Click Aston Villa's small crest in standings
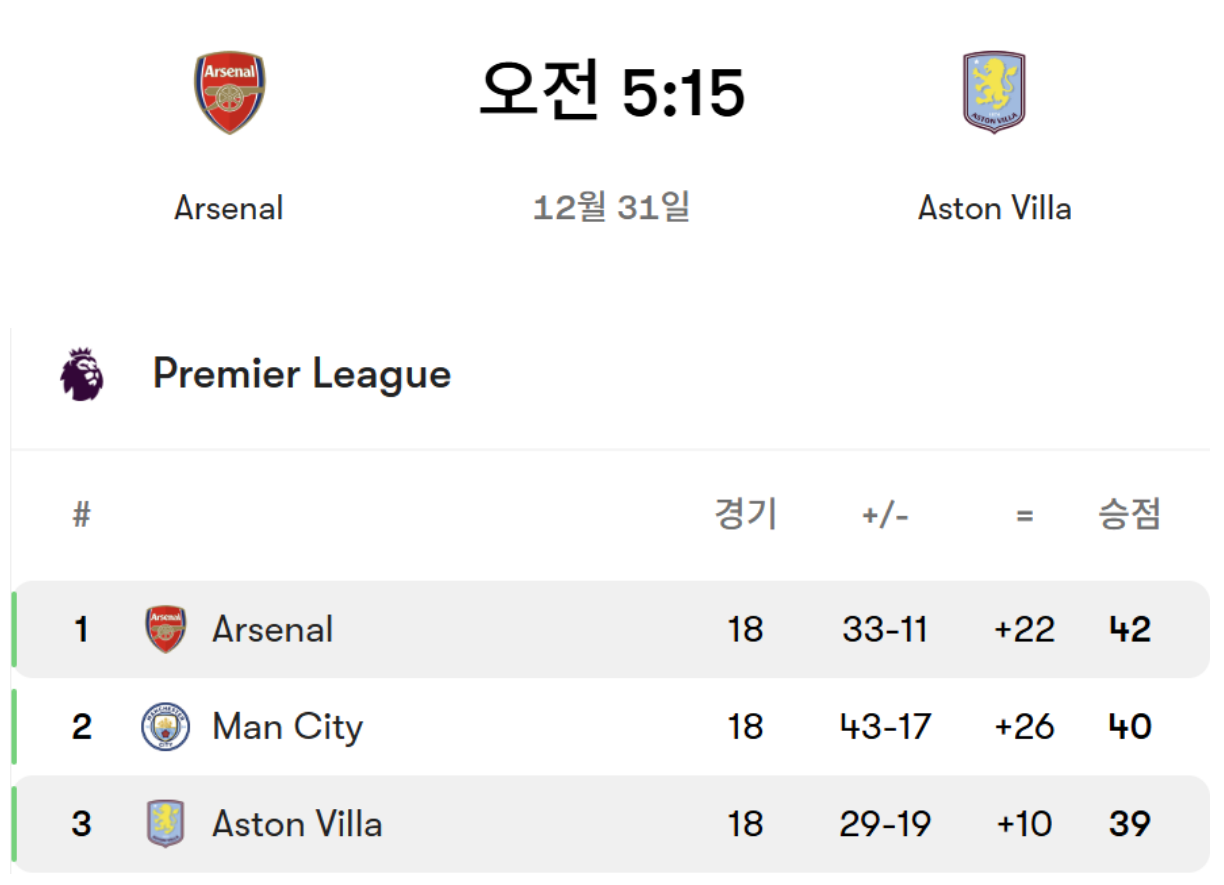Viewport: 1224px width, 885px height. (x=165, y=824)
